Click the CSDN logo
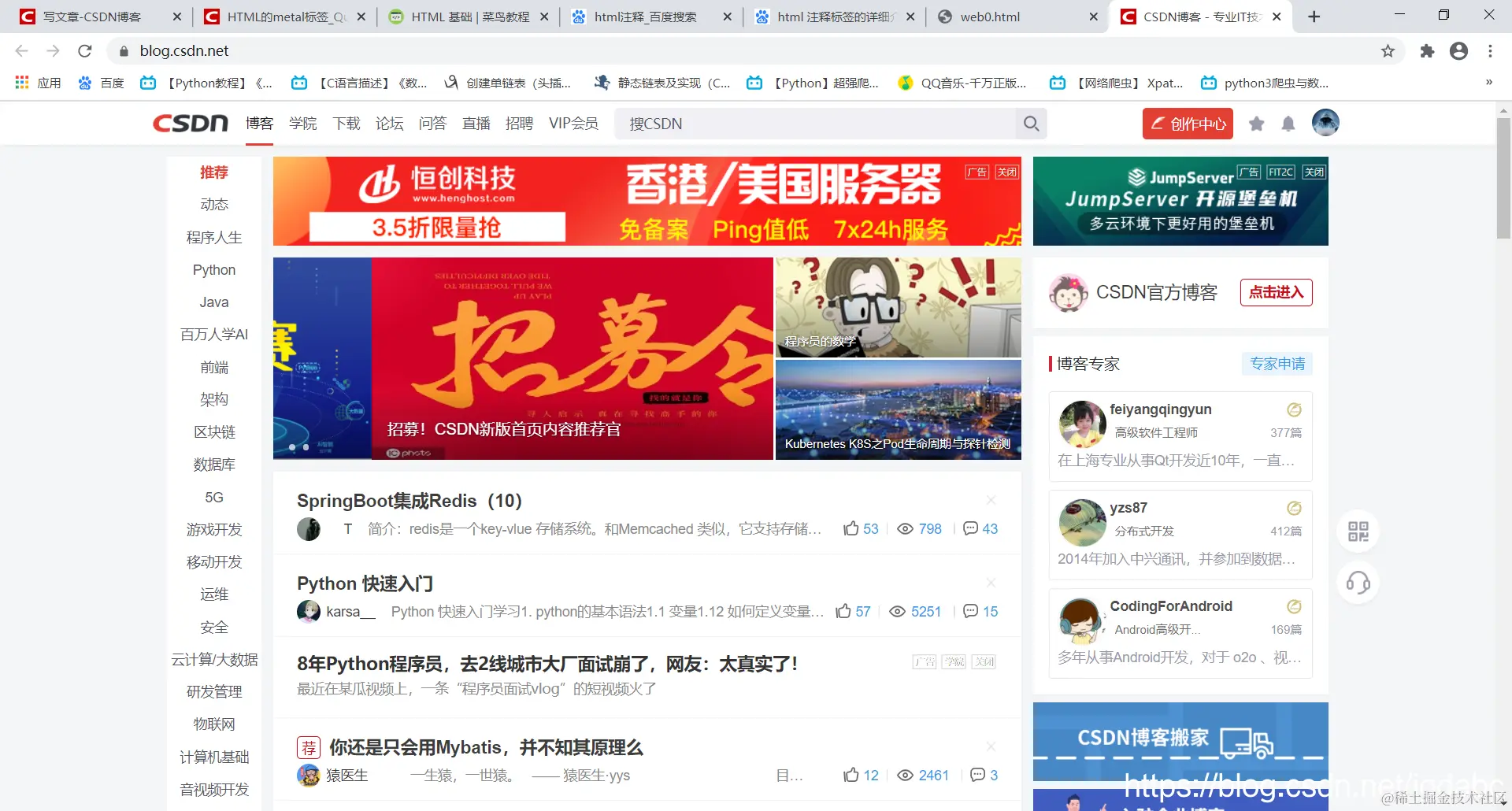 click(189, 123)
